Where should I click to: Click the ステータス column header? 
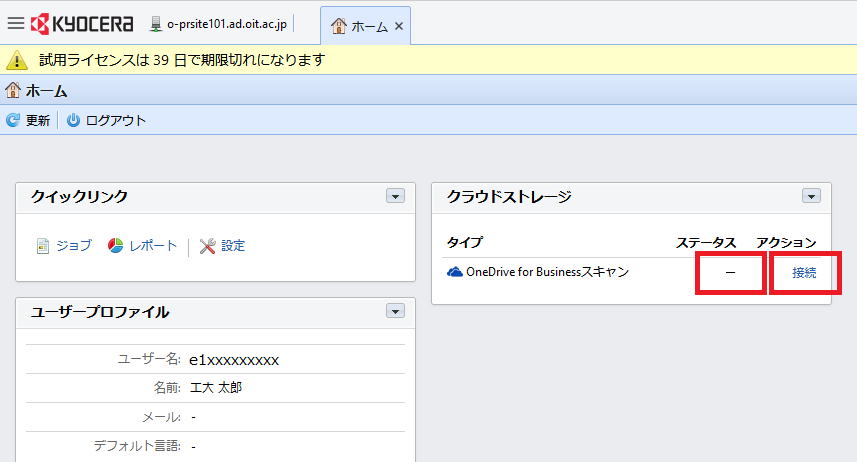(706, 242)
